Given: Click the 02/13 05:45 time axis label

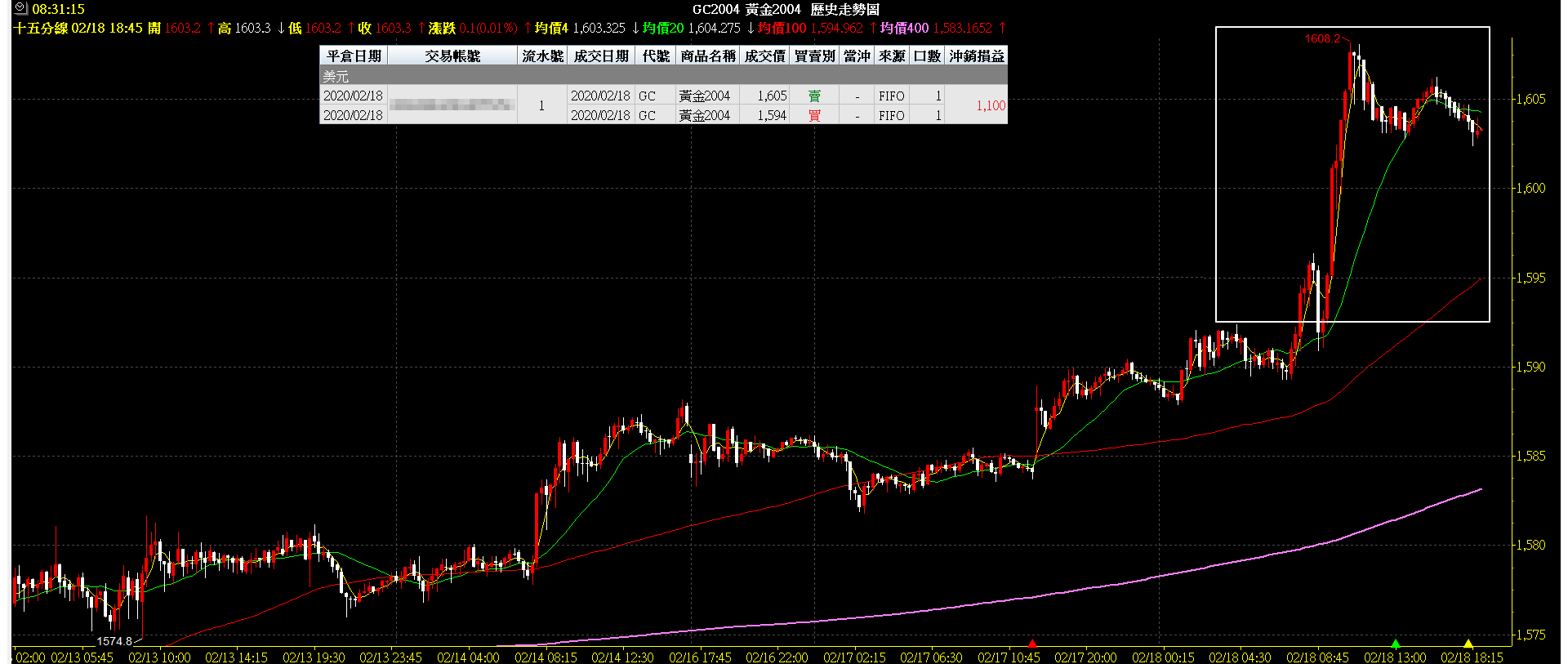Looking at the screenshot, I should [x=82, y=657].
